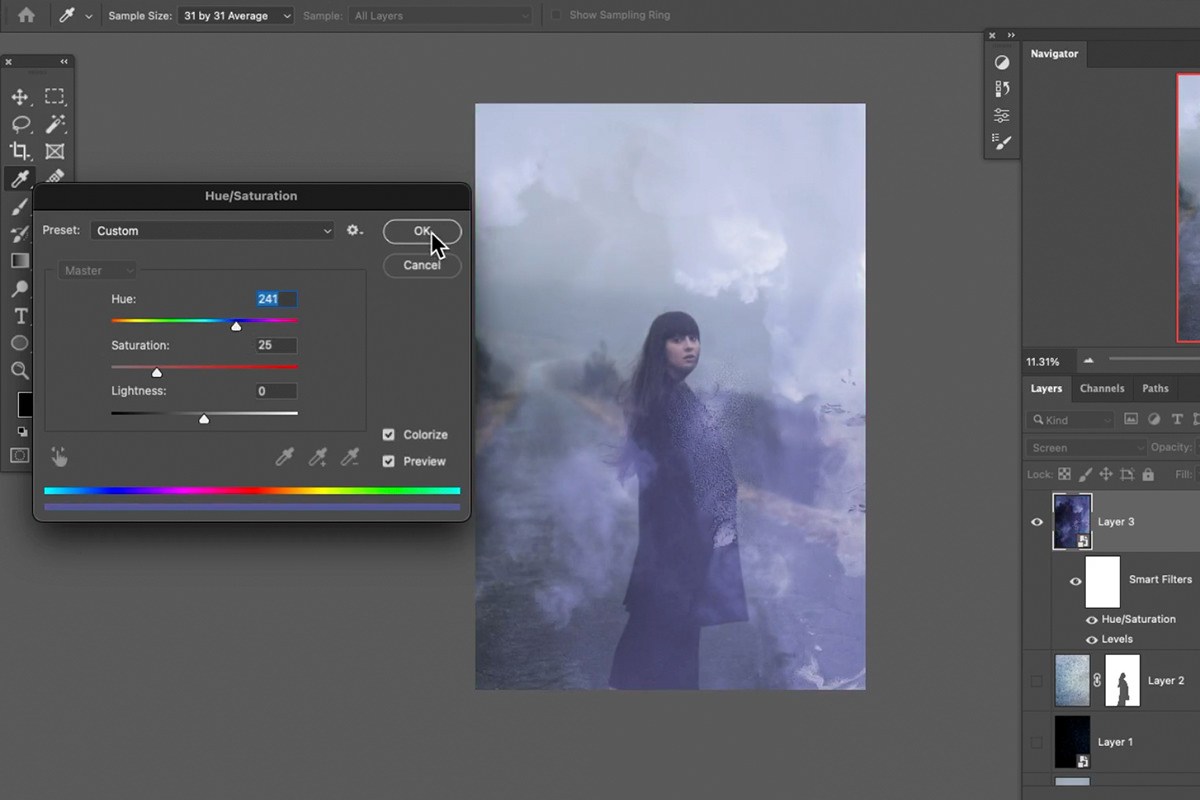Open the Properties panel icon
Screen dimensions: 1200x800
pyautogui.click(x=1002, y=115)
